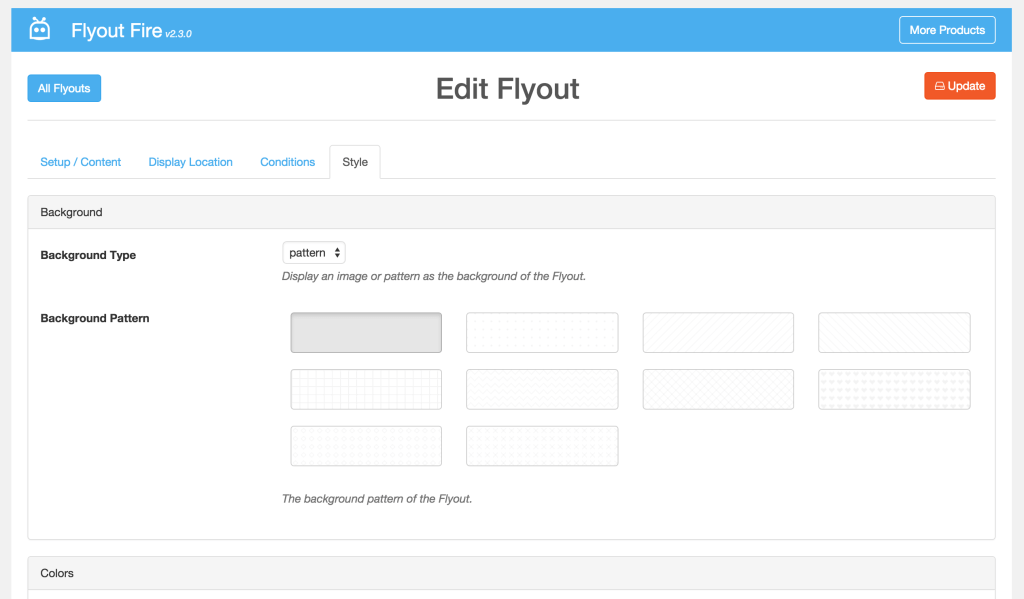Choose the zigzag background pattern
This screenshot has height=599, width=1024.
[542, 389]
